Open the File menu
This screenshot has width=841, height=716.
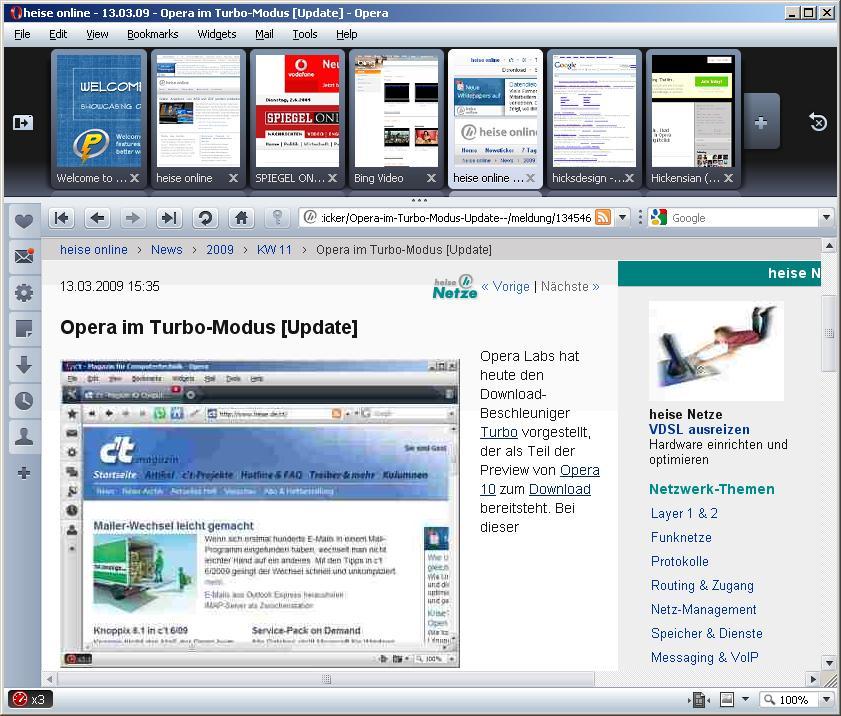(22, 34)
